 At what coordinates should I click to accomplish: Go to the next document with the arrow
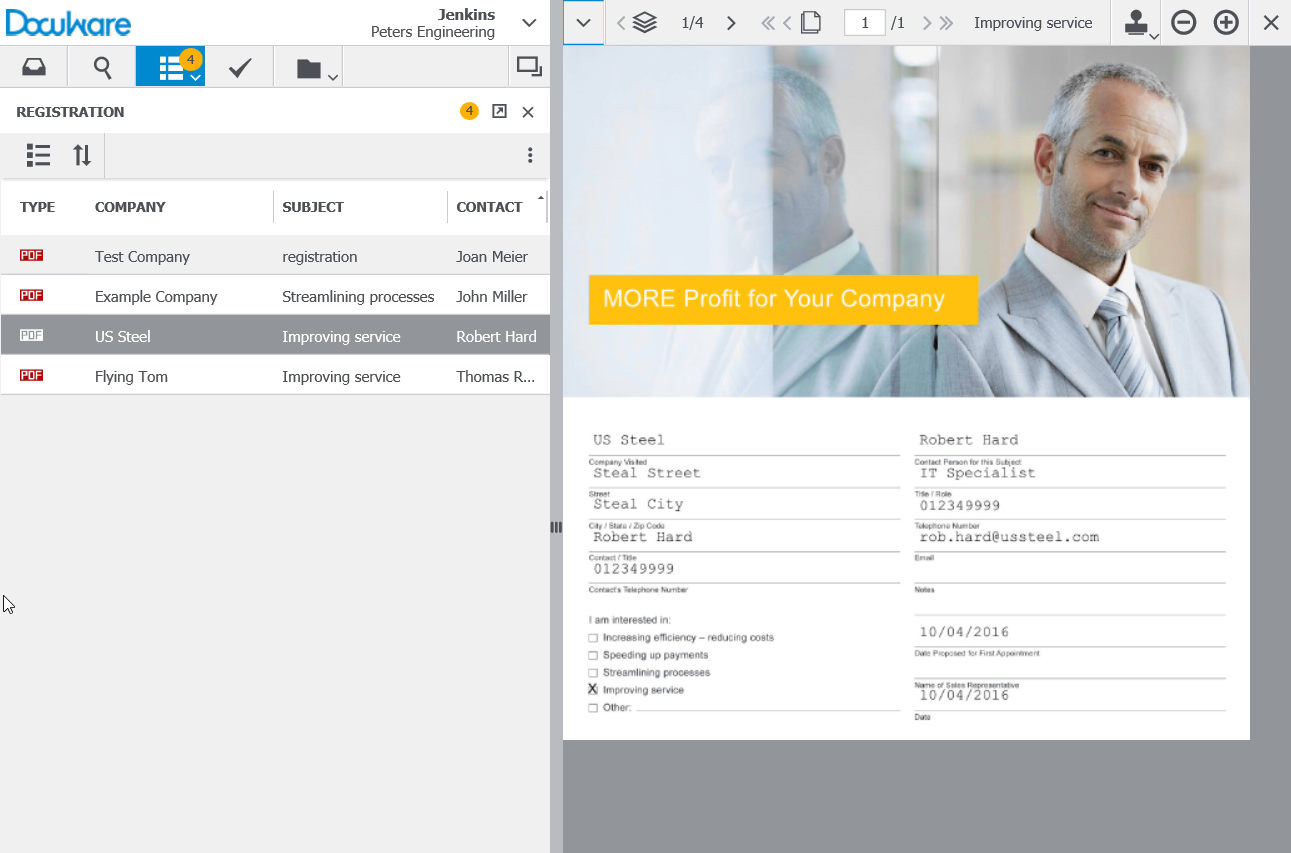(x=731, y=21)
